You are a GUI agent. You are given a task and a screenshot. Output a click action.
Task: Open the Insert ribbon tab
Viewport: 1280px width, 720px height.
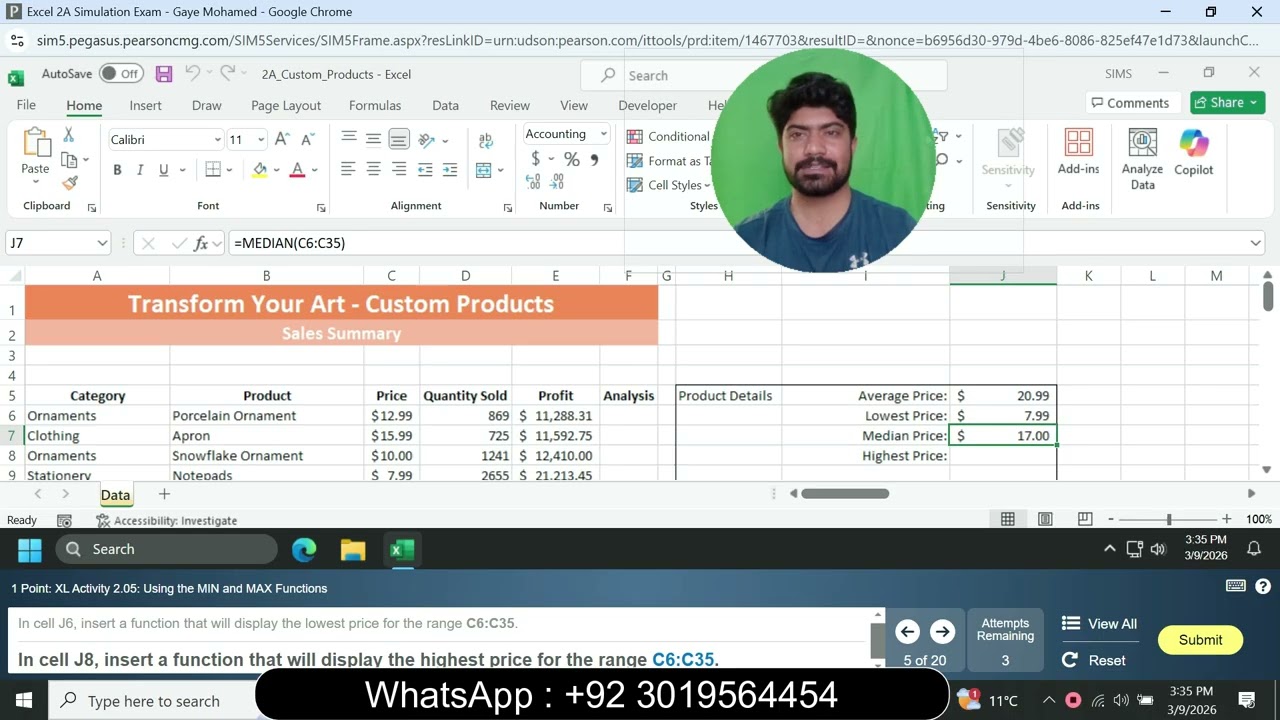[x=145, y=105]
